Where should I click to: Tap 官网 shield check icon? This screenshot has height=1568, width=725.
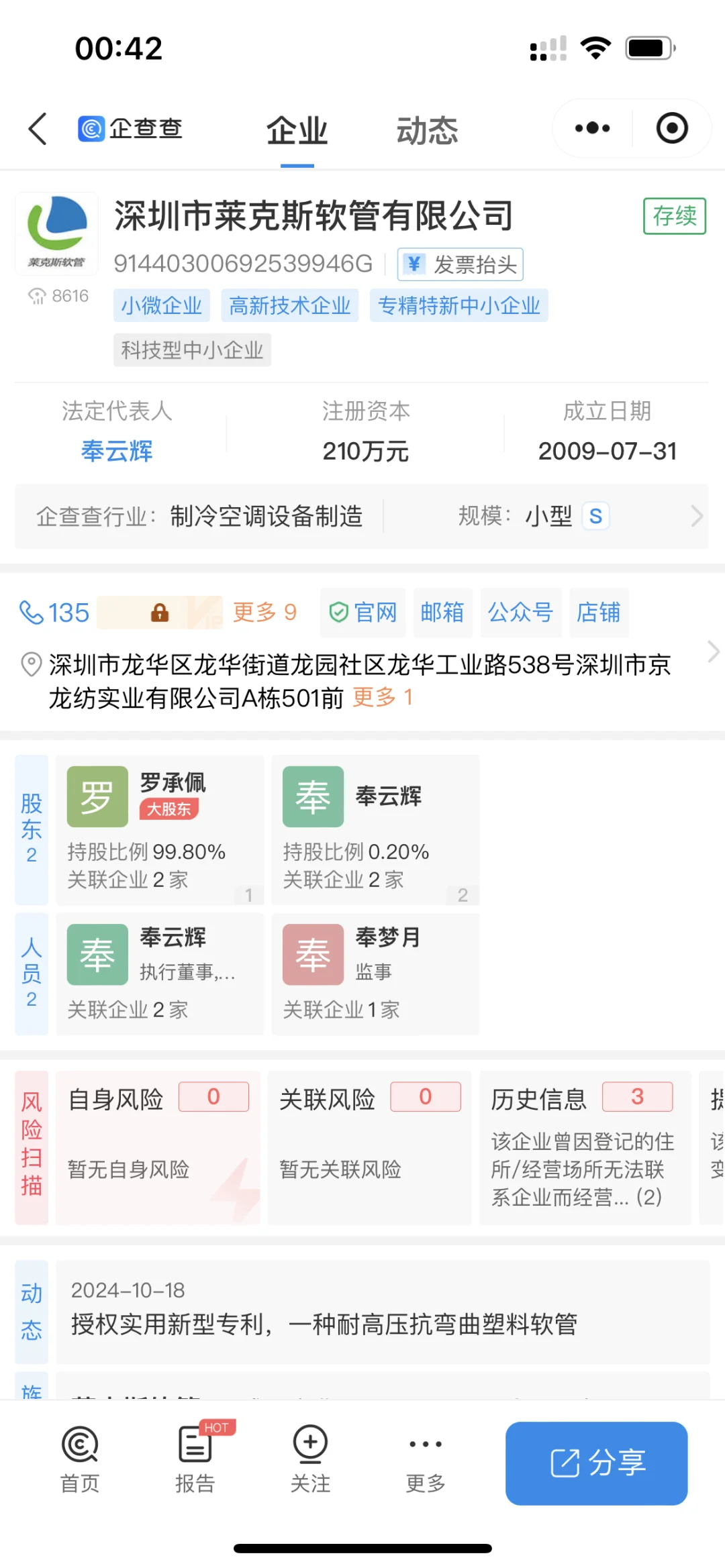pyautogui.click(x=339, y=612)
